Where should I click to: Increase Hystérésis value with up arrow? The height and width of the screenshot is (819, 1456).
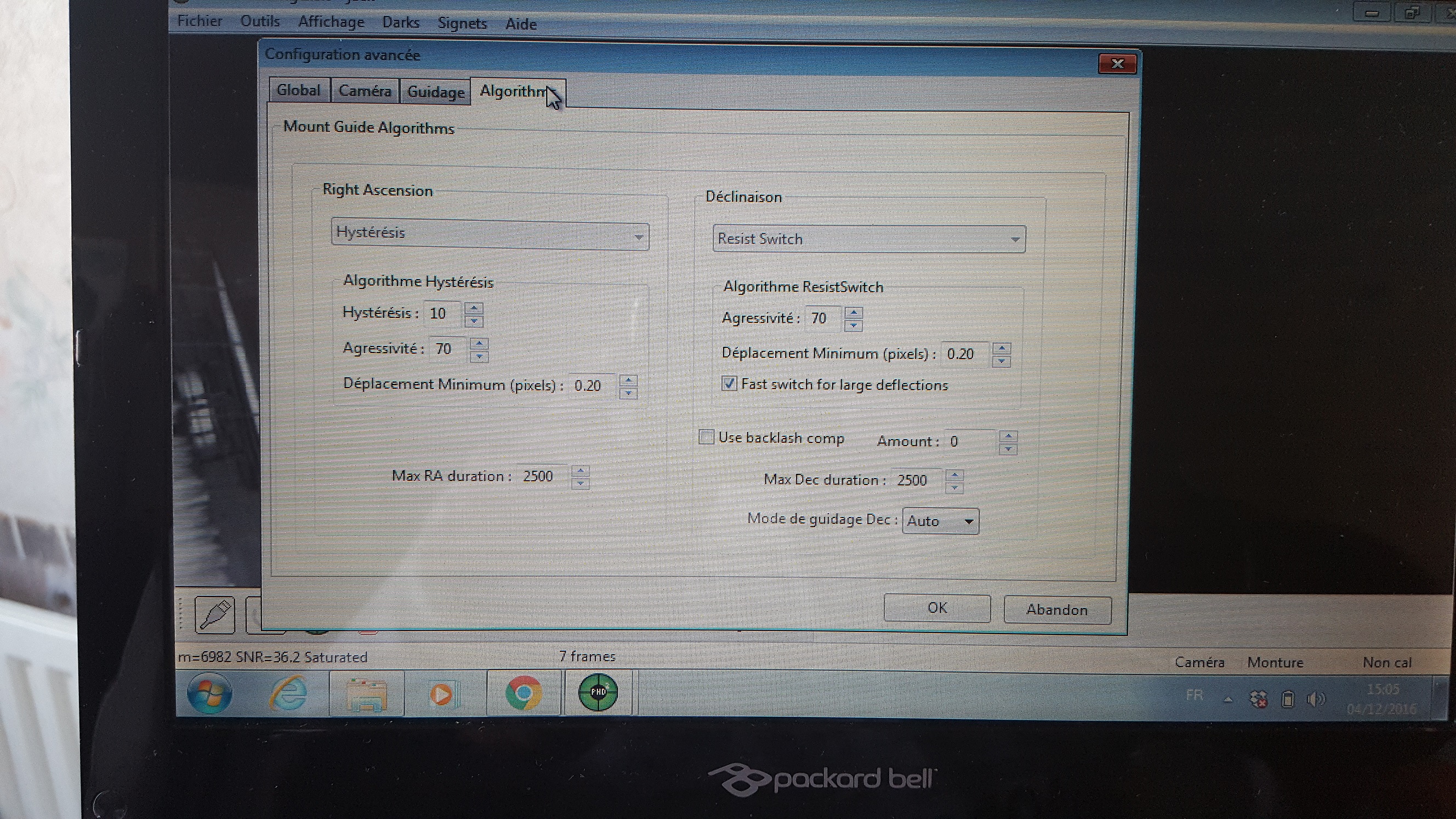(474, 308)
